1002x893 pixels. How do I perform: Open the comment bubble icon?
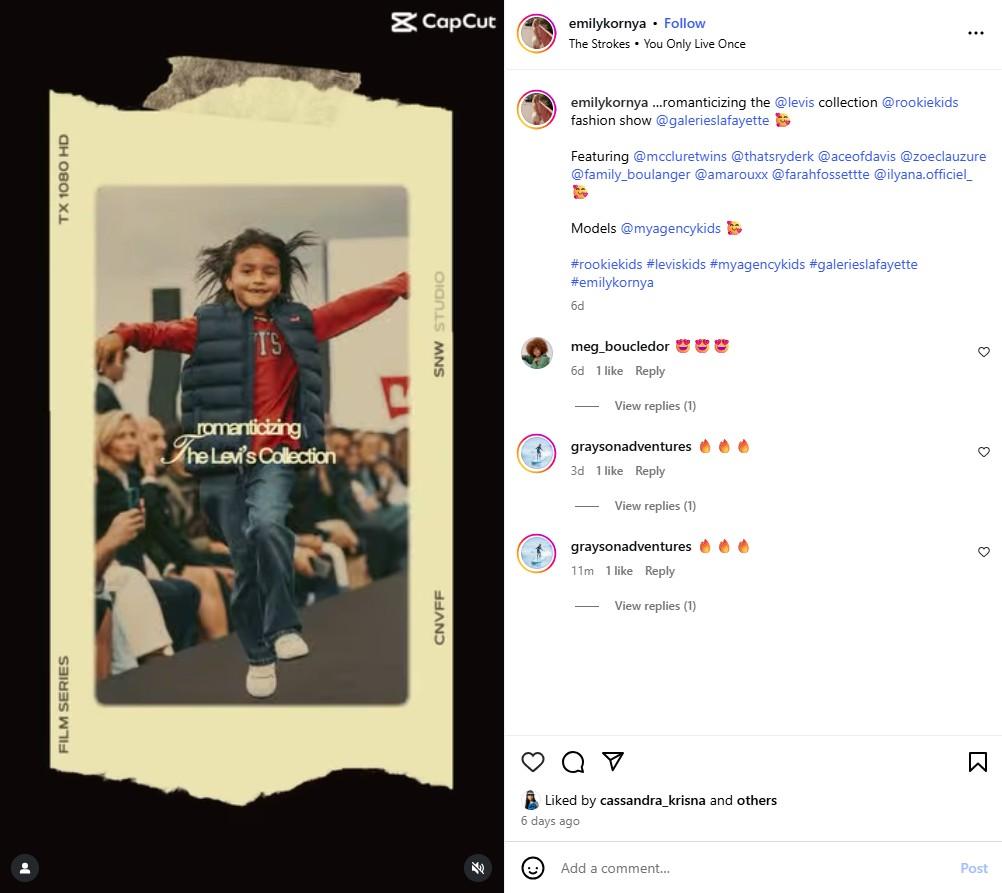pos(573,761)
